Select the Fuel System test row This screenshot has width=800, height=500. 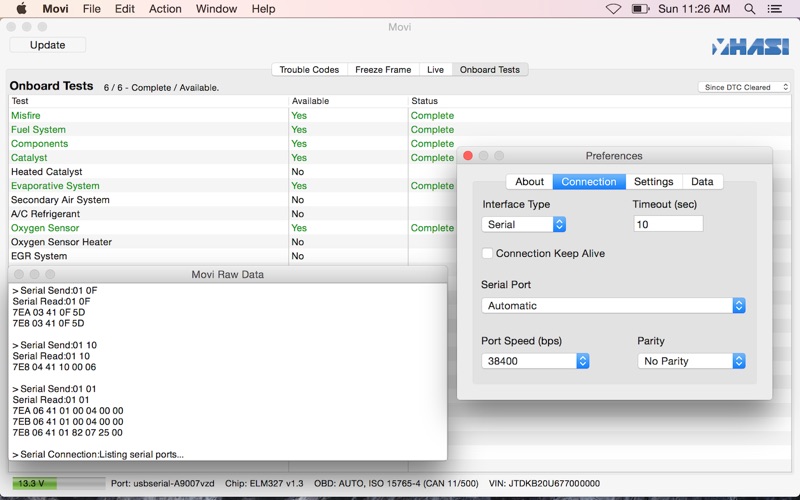399,130
